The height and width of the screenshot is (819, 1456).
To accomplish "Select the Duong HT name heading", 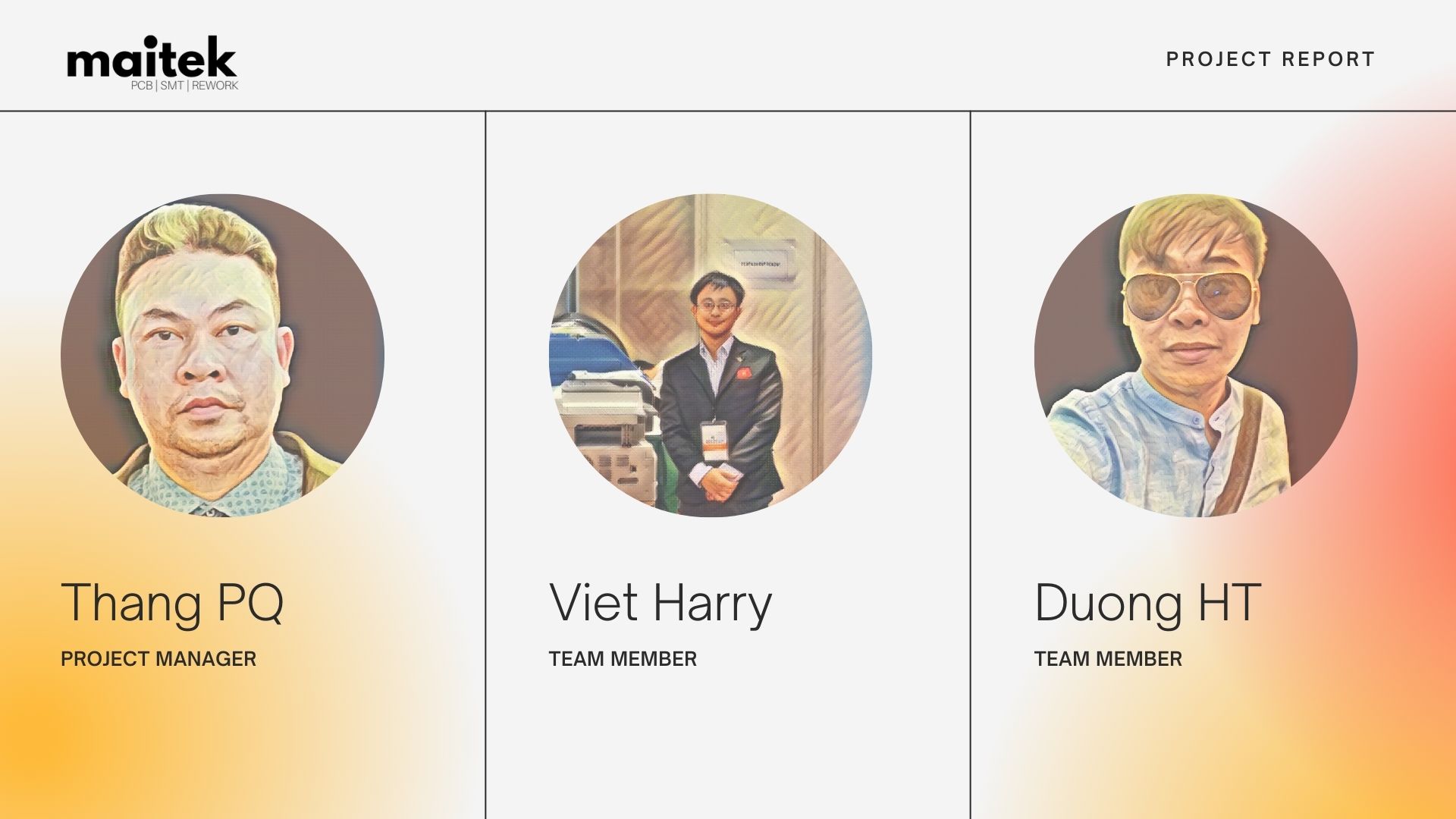I will (1147, 604).
